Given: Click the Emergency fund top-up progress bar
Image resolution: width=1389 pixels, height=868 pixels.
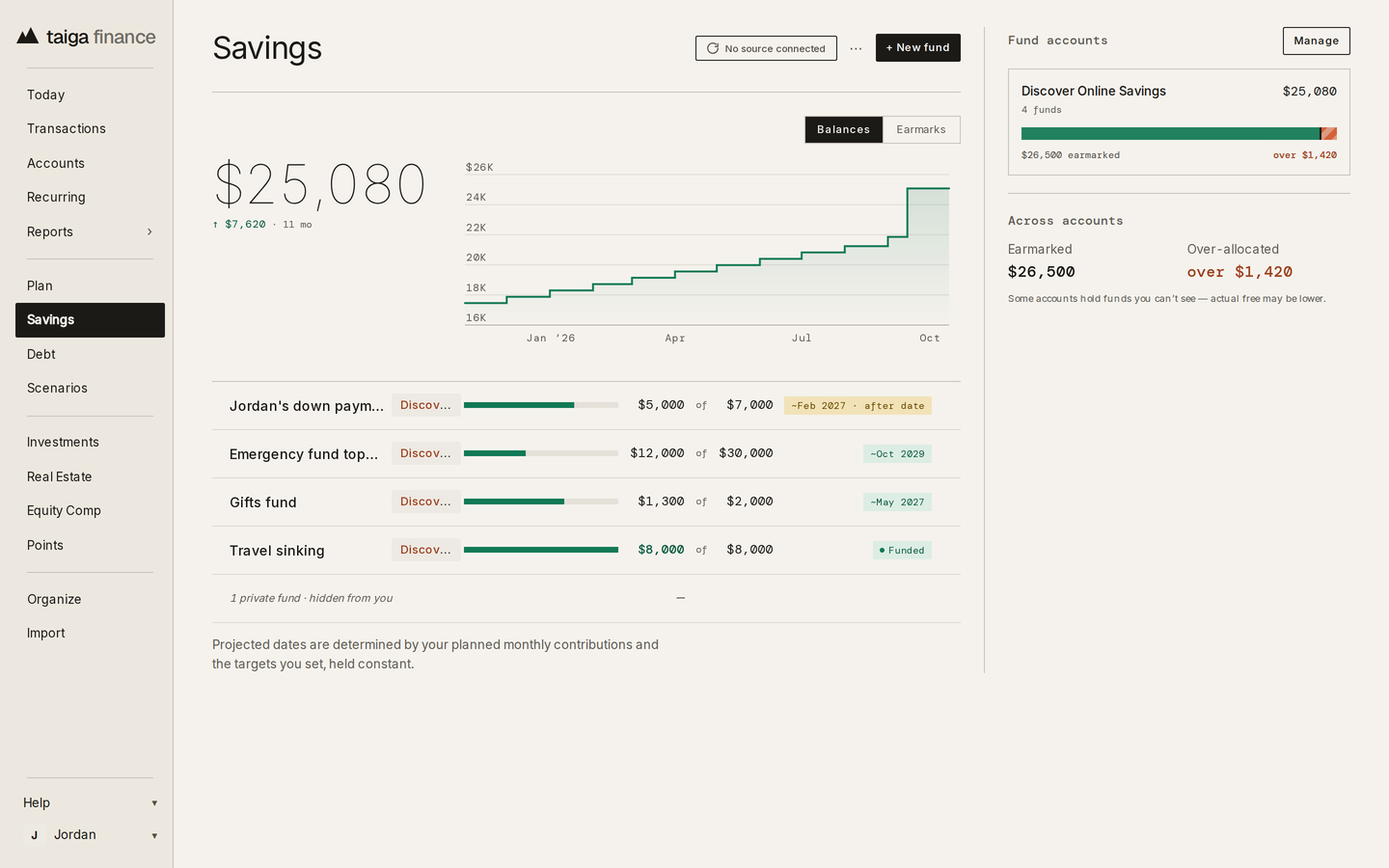Looking at the screenshot, I should [541, 453].
